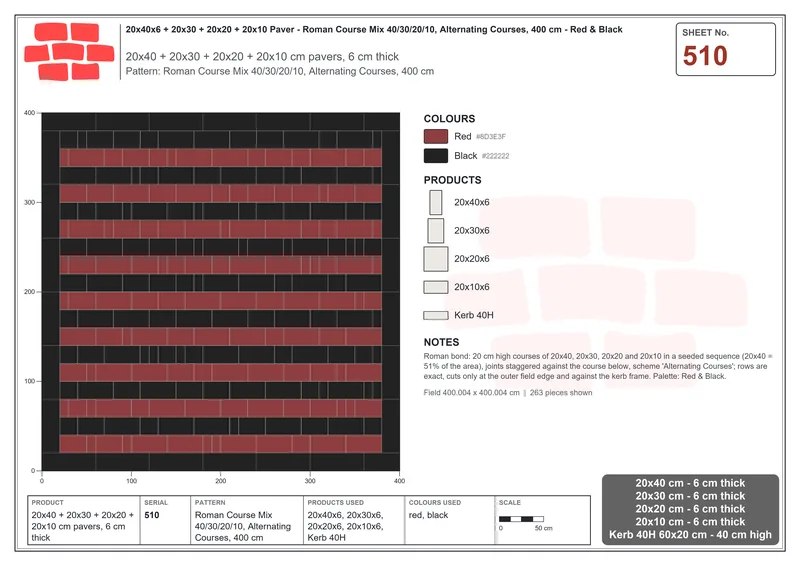Click the scale bar graphic

tap(521, 519)
